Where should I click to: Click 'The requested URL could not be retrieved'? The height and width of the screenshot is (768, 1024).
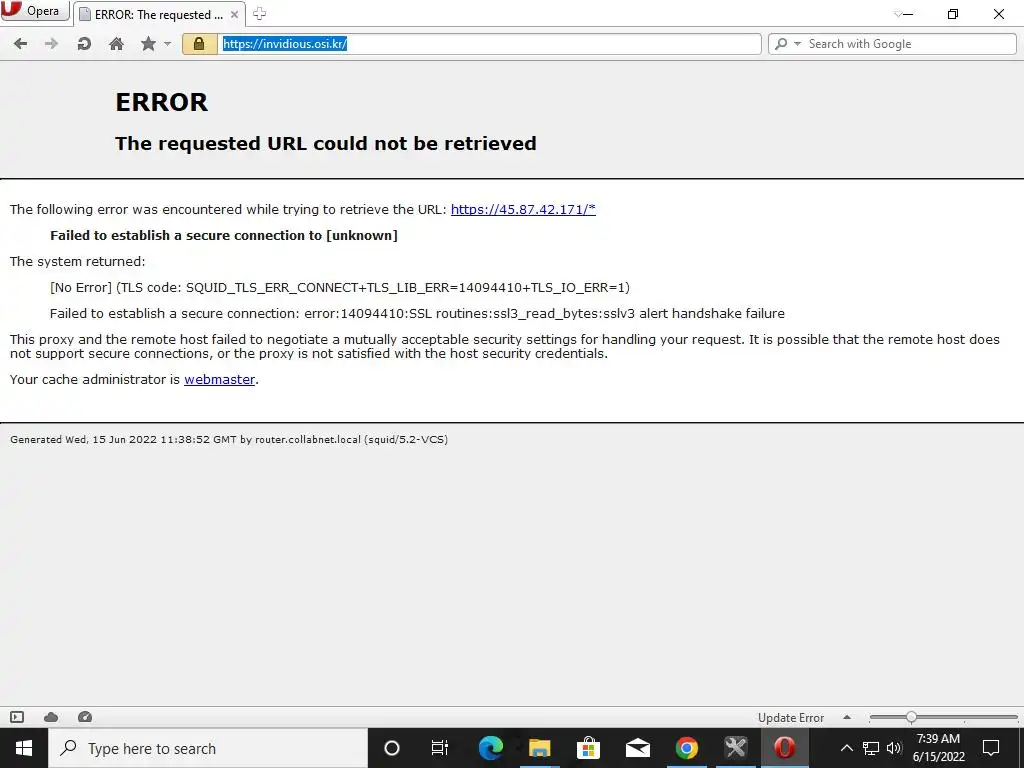click(326, 143)
